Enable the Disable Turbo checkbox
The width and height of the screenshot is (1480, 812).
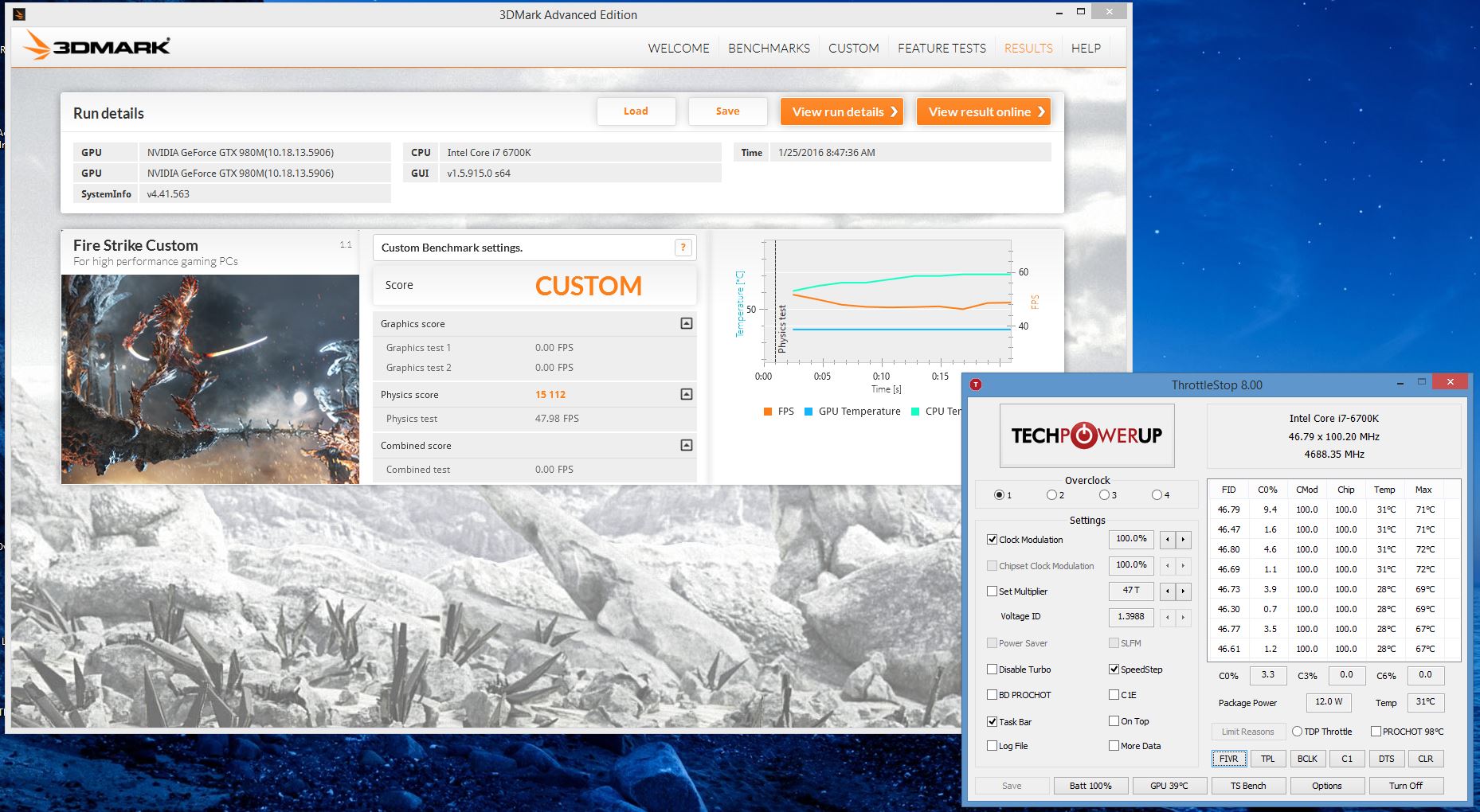(992, 670)
